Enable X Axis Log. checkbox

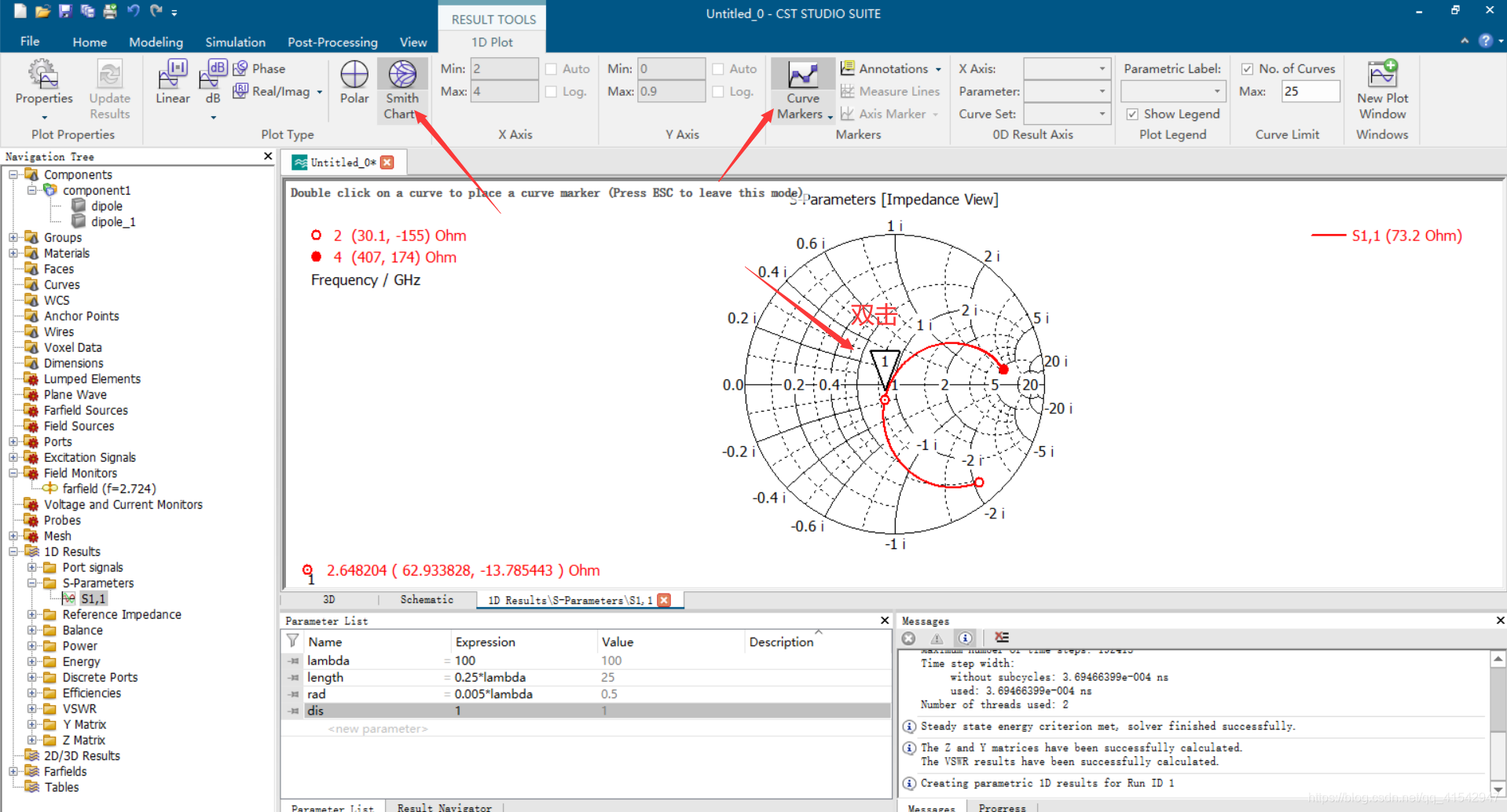tap(551, 92)
